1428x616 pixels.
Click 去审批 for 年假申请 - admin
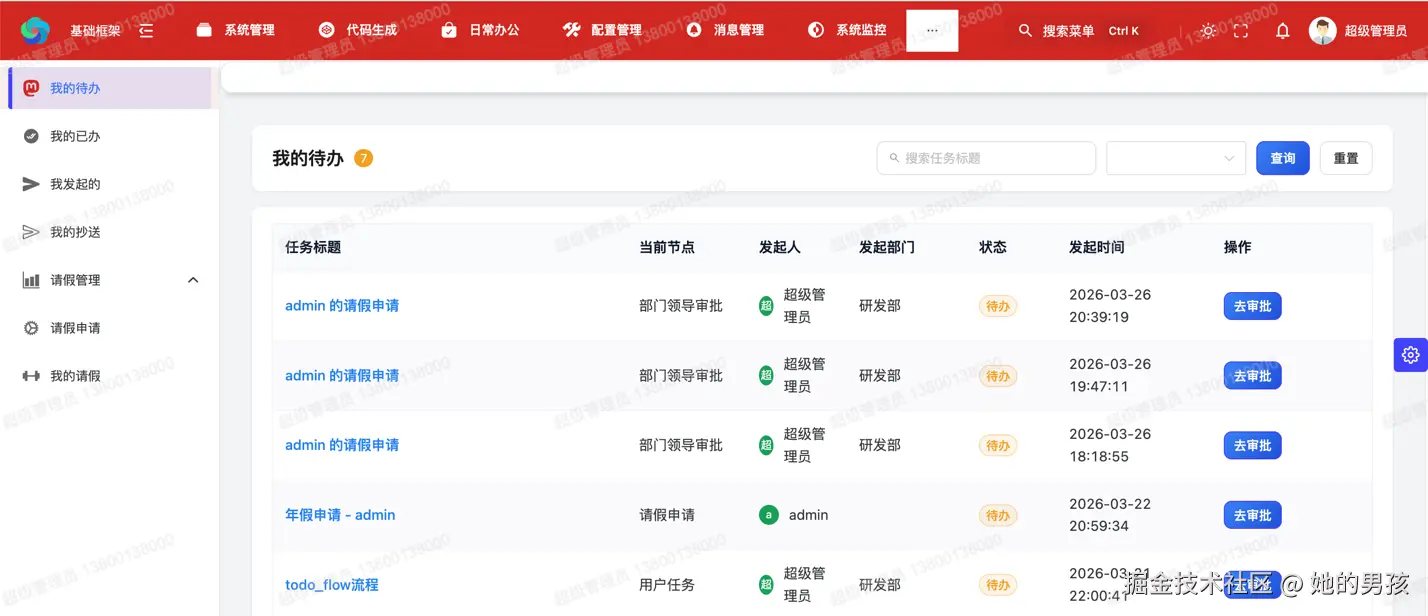pyautogui.click(x=1252, y=514)
